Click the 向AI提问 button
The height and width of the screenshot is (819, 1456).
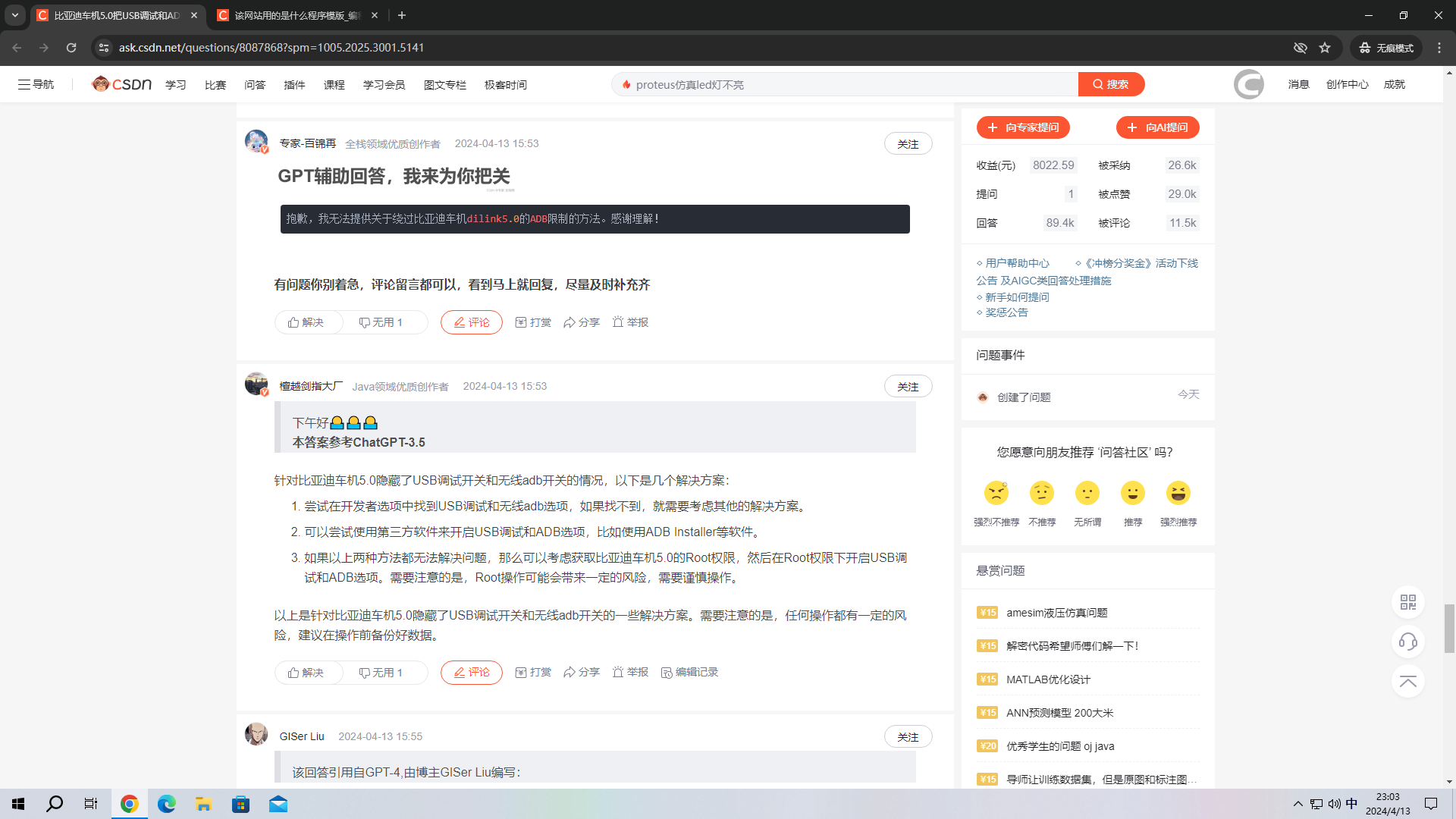1157,127
